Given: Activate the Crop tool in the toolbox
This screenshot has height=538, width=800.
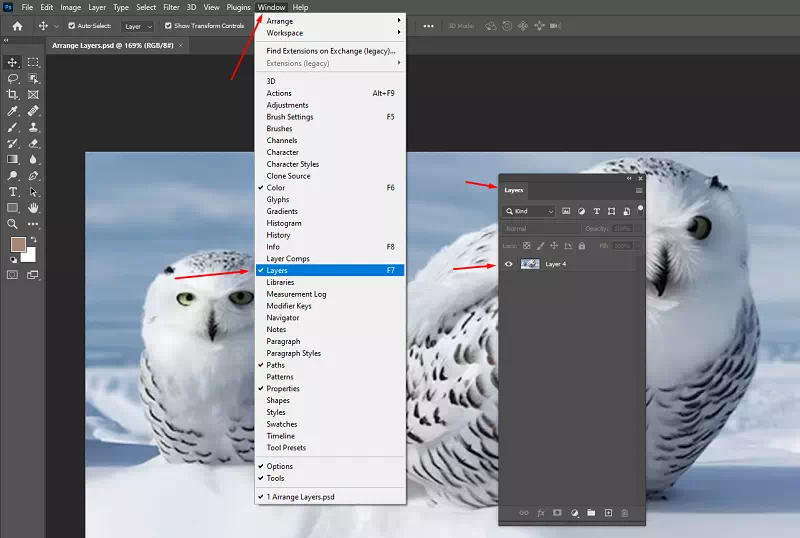Looking at the screenshot, I should click(13, 94).
